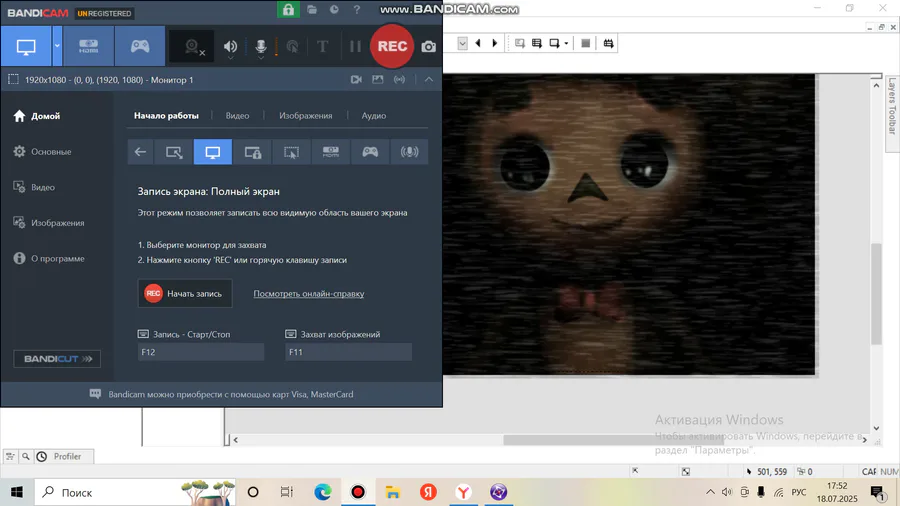Click capture area rectangle icon beside resolution
The image size is (900, 506).
coord(13,80)
